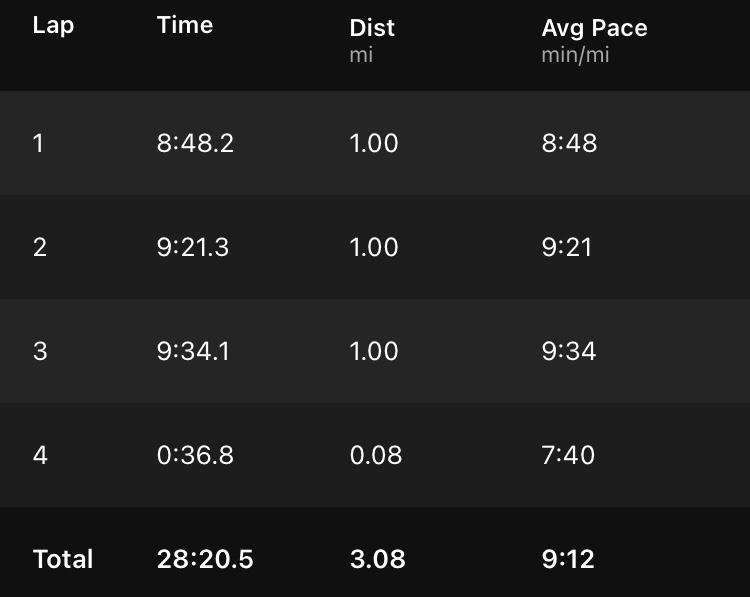Select lap 2 row number

click(40, 247)
